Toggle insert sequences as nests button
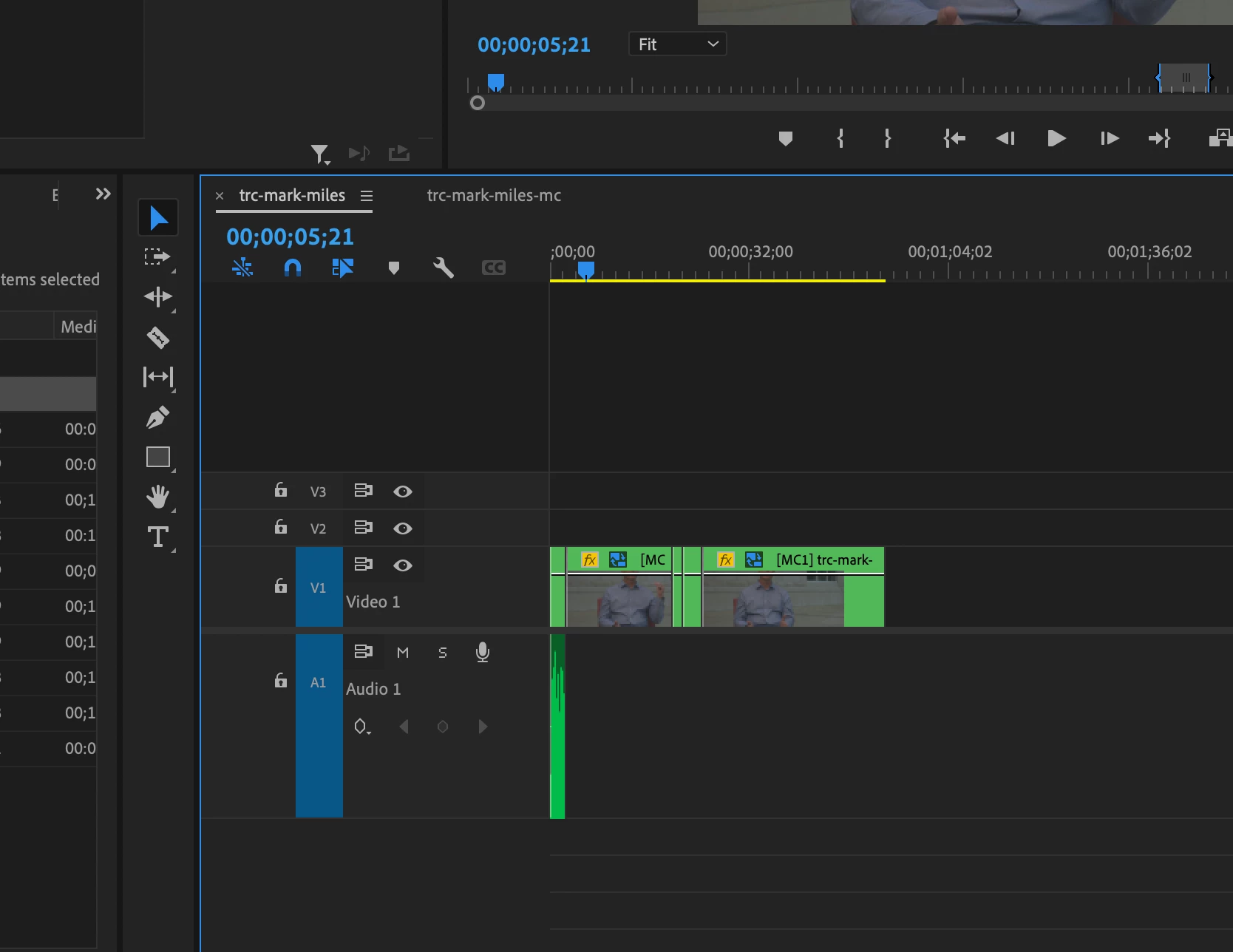Viewport: 1233px width, 952px height. tap(242, 268)
